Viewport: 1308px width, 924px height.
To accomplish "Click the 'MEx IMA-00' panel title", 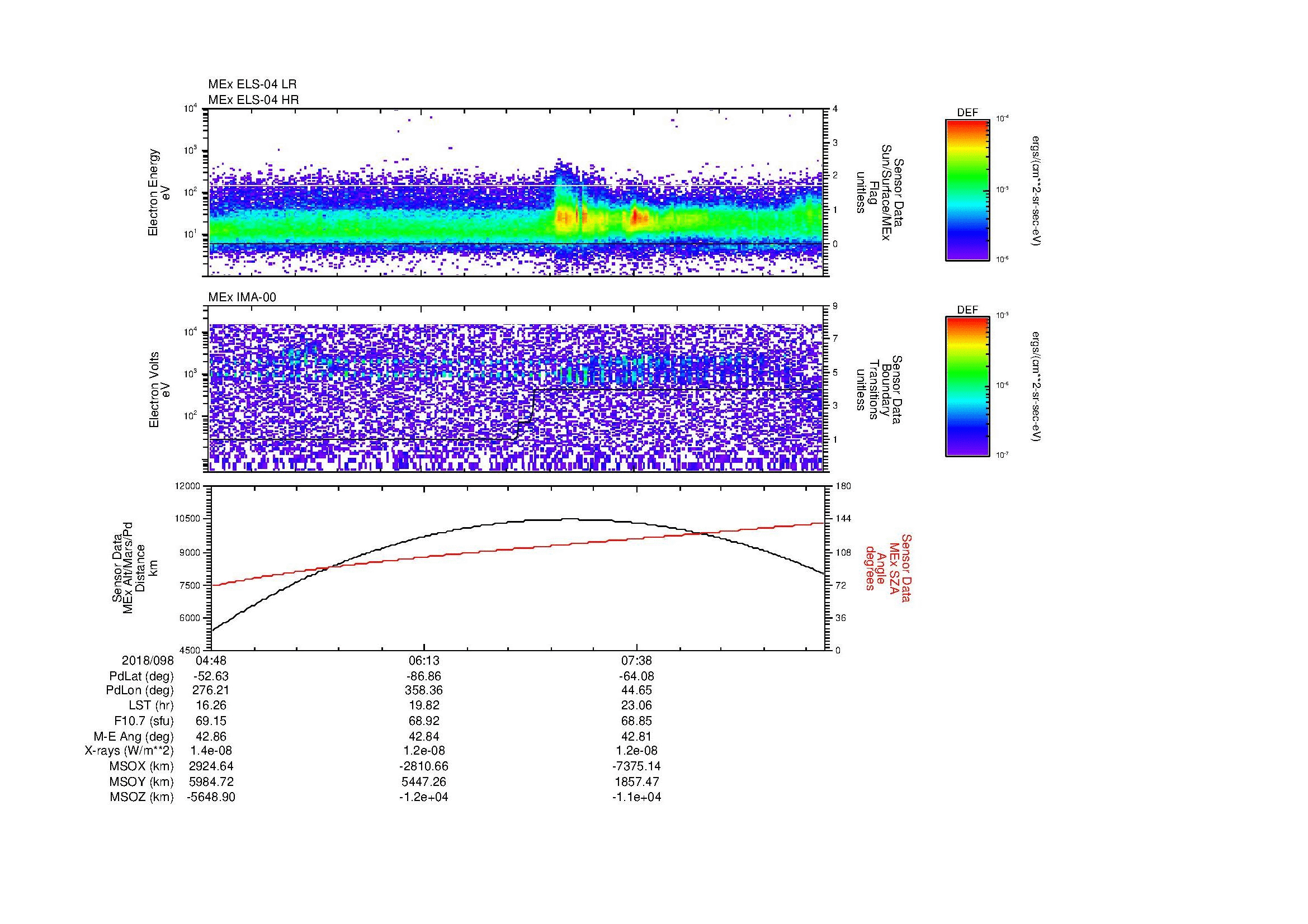I will point(242,297).
